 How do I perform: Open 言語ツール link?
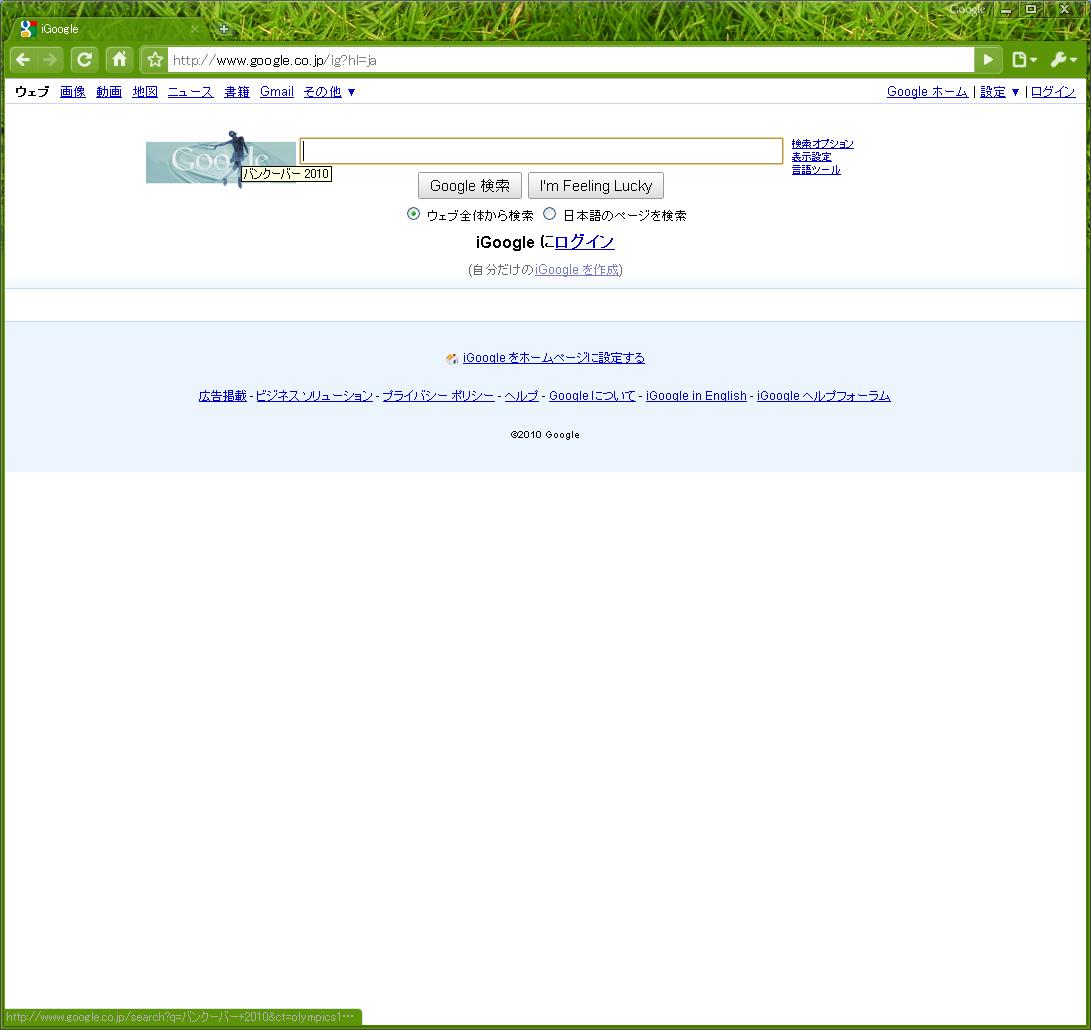tap(816, 169)
